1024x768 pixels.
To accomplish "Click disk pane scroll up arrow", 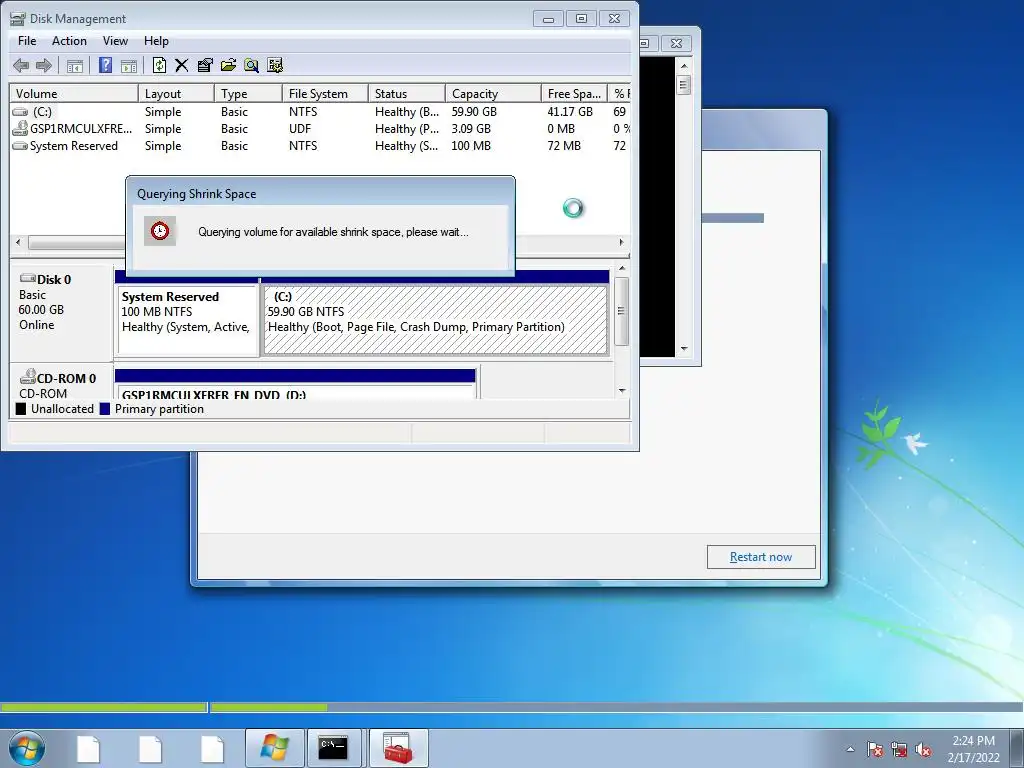I will tap(622, 268).
